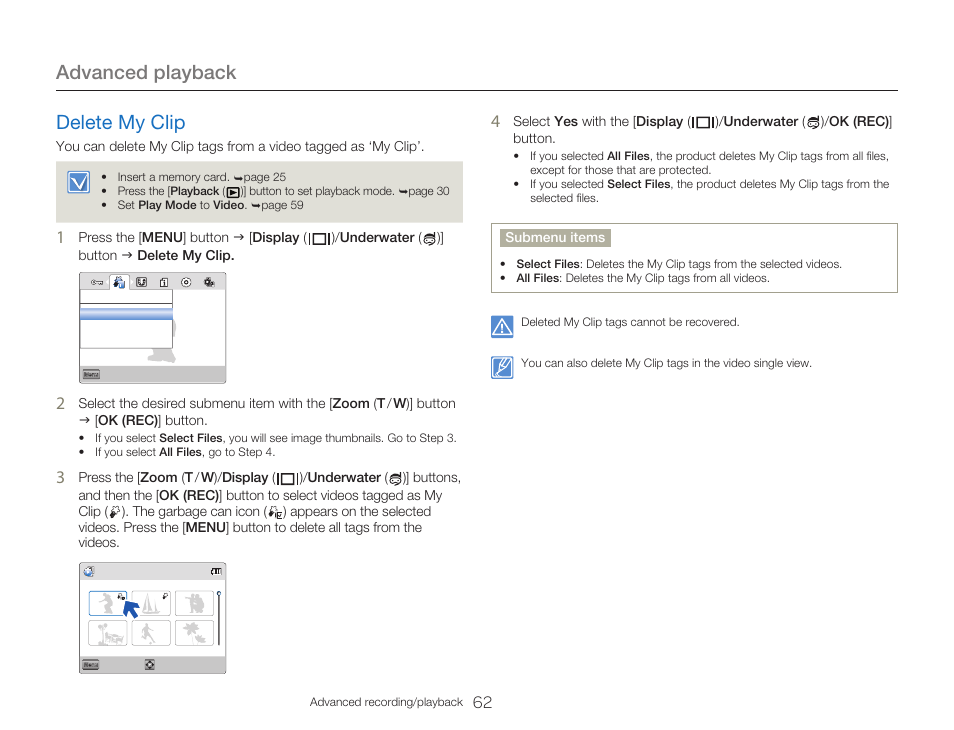Select the highlighted blue menu row
The width and height of the screenshot is (954, 730).
coord(126,313)
